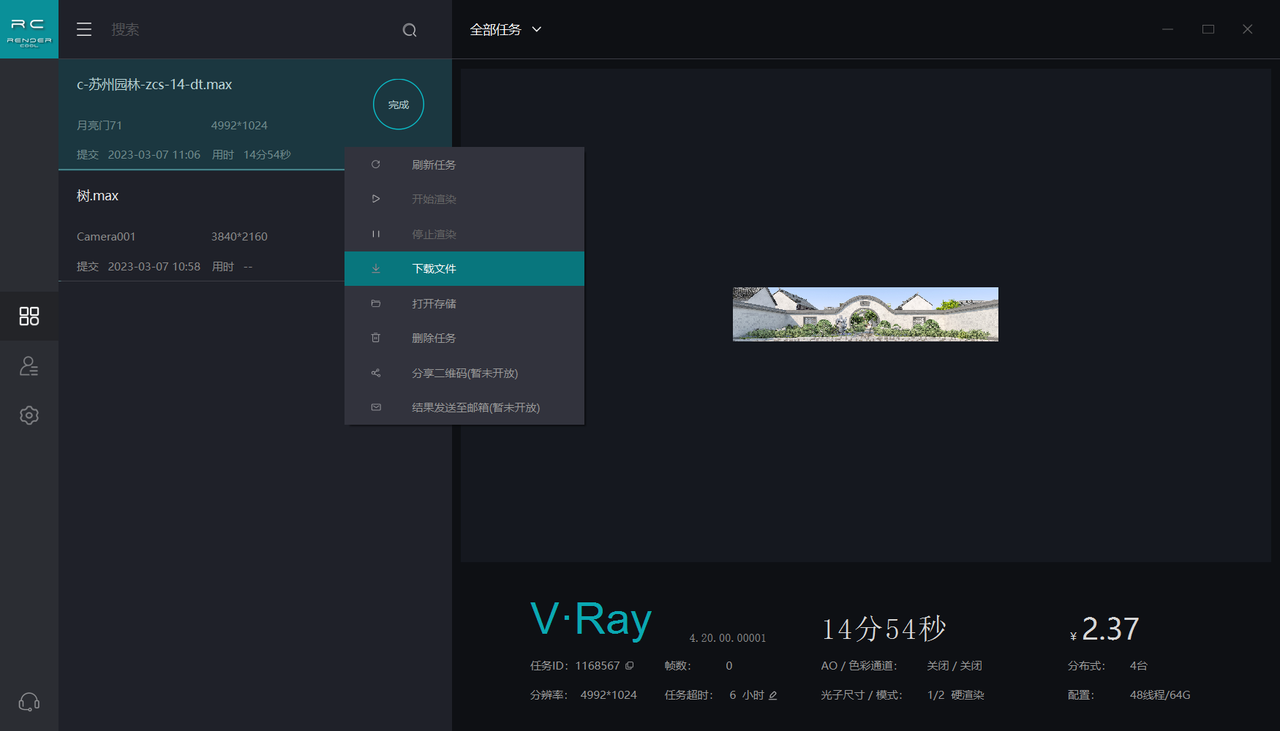The height and width of the screenshot is (731, 1280).
Task: Copy task ID 1168567 icon
Action: pyautogui.click(x=629, y=666)
